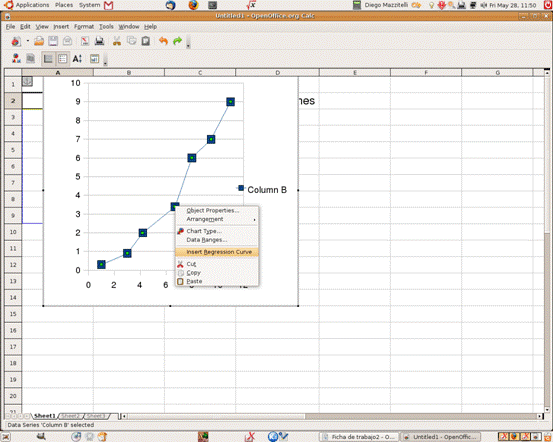Click the Chart Type toolbar icon

tap(16, 59)
